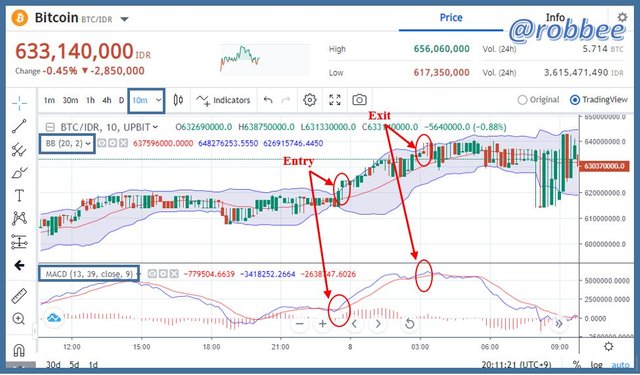Select the 4h timeframe
The width and height of the screenshot is (640, 375).
[x=107, y=100]
